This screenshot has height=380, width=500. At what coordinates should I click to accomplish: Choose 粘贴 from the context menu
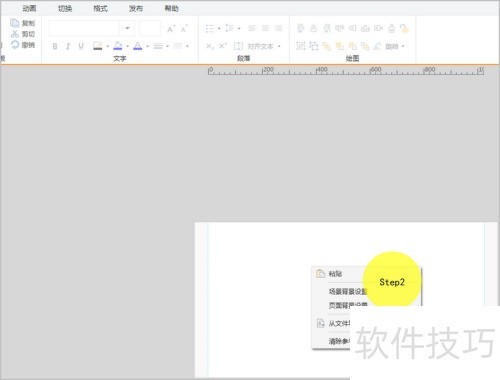tap(335, 274)
